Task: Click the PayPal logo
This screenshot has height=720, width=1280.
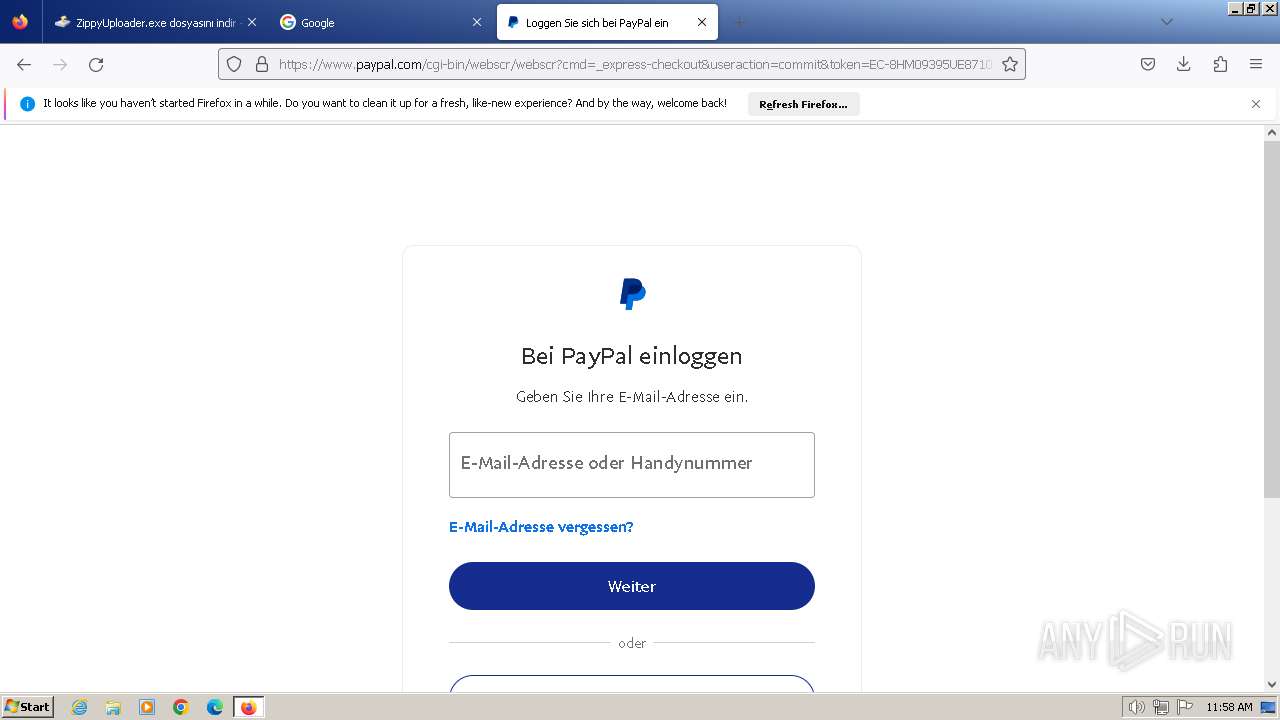Action: 632,294
